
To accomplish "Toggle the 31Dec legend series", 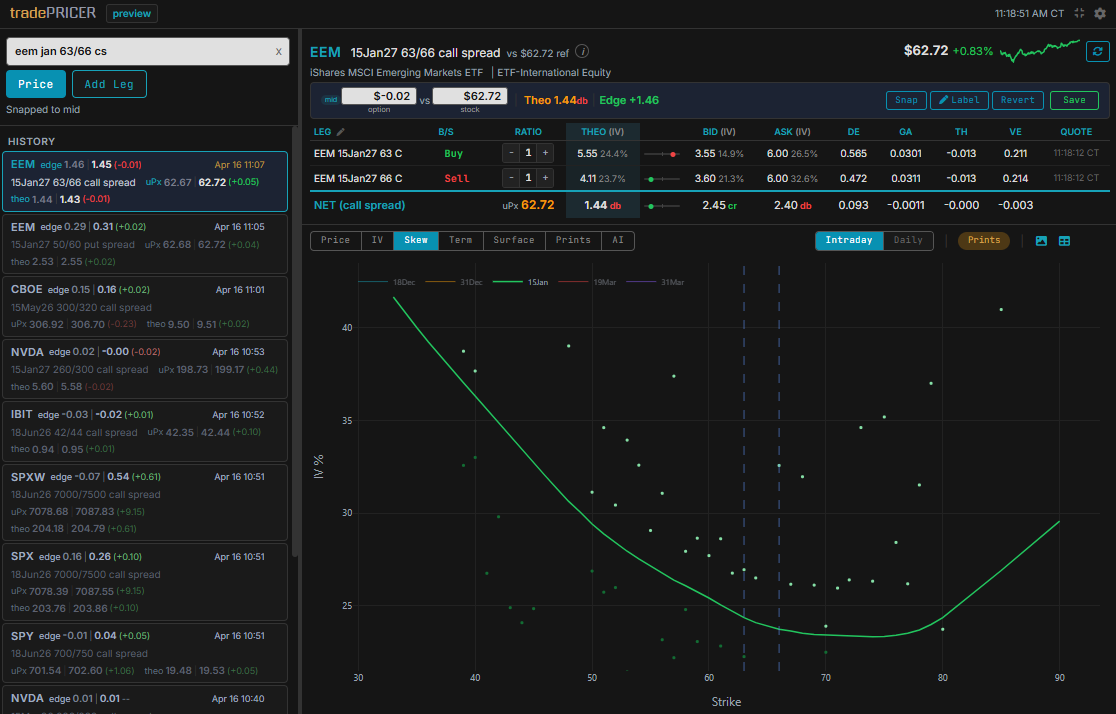I will (x=453, y=283).
